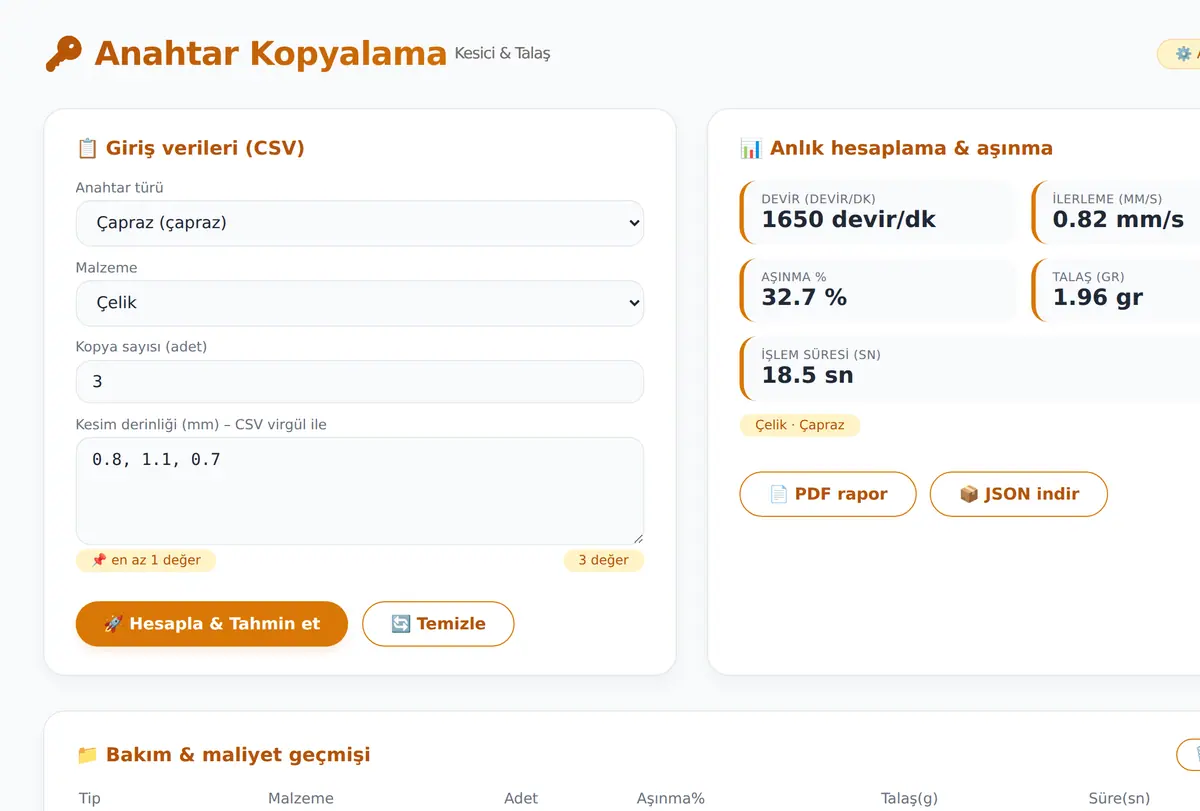Click the 1.96 gr chip value
This screenshot has height=811, width=1200.
tap(1098, 297)
